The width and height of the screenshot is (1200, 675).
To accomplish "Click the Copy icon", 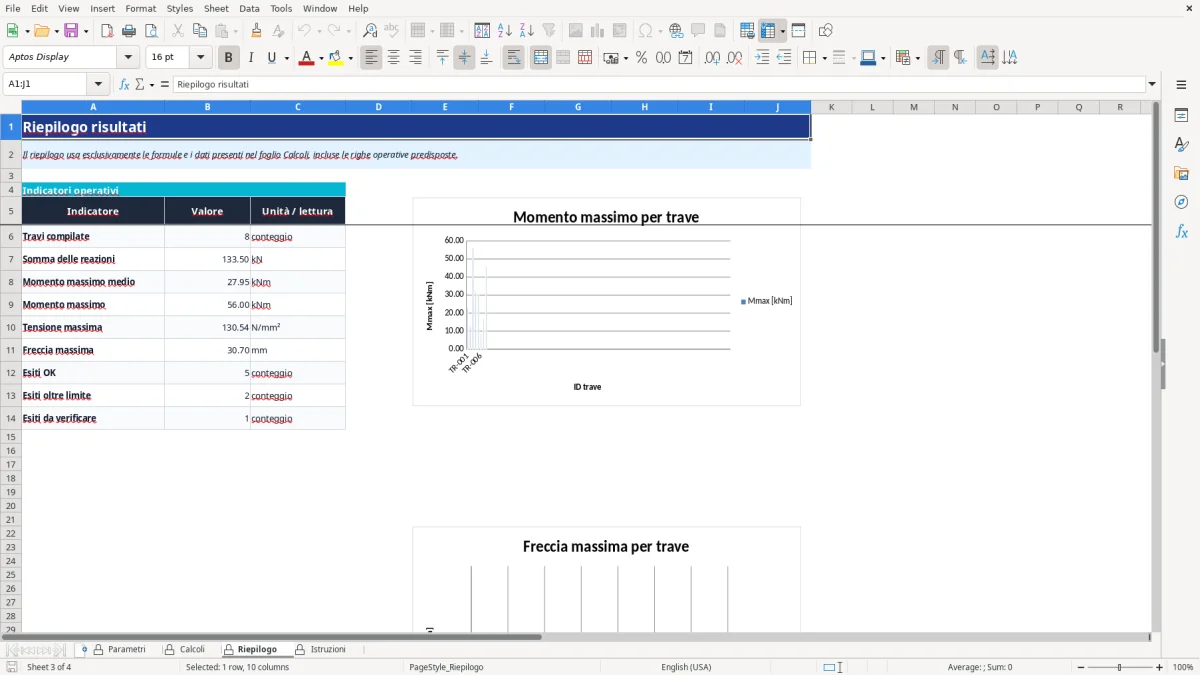I will (199, 31).
